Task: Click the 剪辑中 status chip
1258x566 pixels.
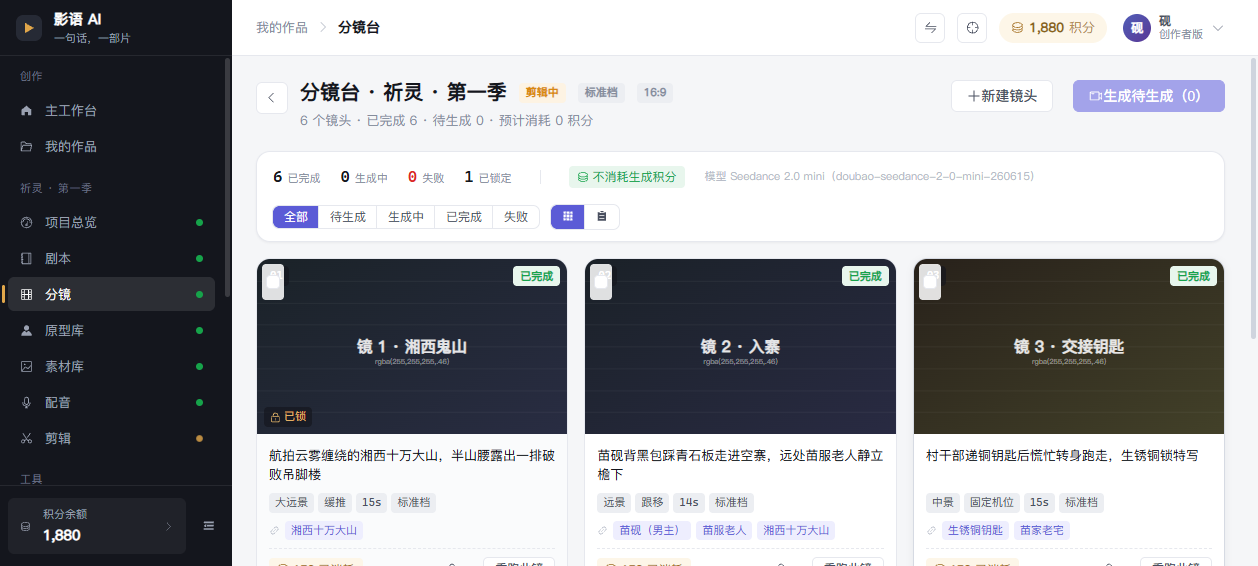Action: click(542, 93)
